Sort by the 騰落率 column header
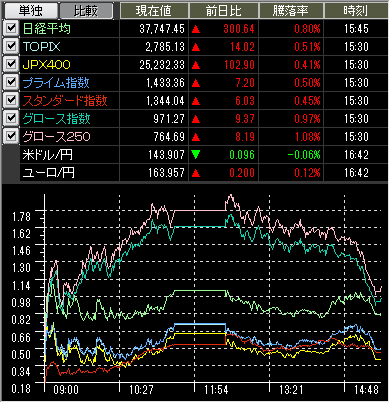Screen dimensions: 390x403 pyautogui.click(x=291, y=11)
